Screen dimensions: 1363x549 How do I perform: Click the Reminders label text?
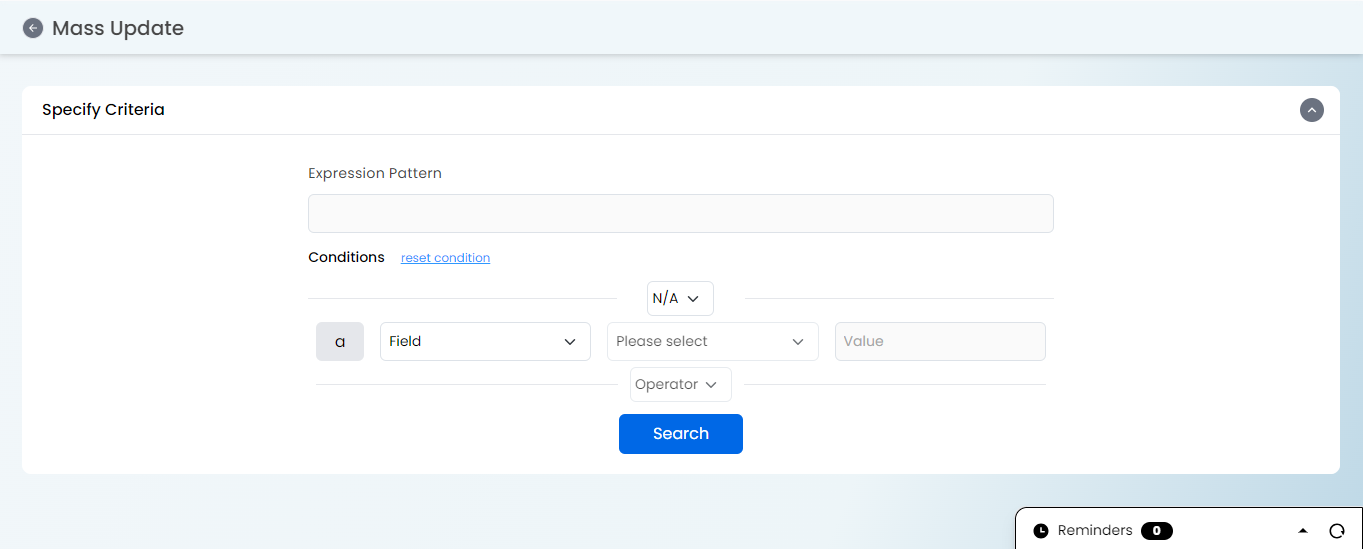coord(1095,531)
